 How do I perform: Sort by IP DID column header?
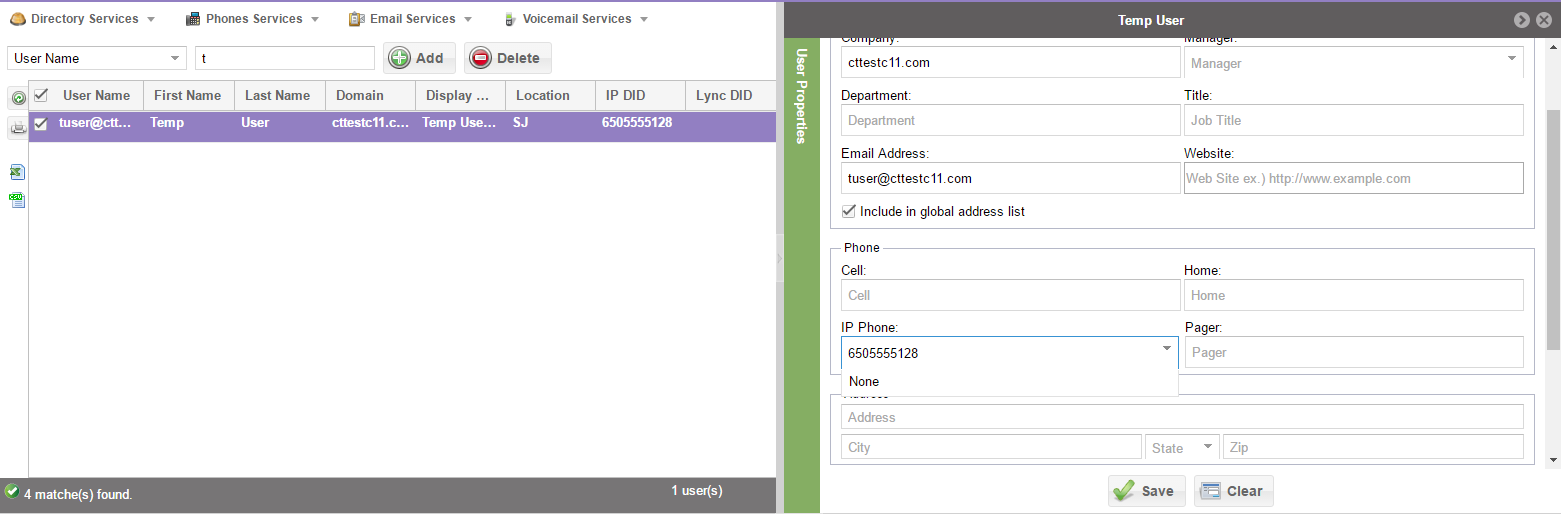tap(639, 96)
